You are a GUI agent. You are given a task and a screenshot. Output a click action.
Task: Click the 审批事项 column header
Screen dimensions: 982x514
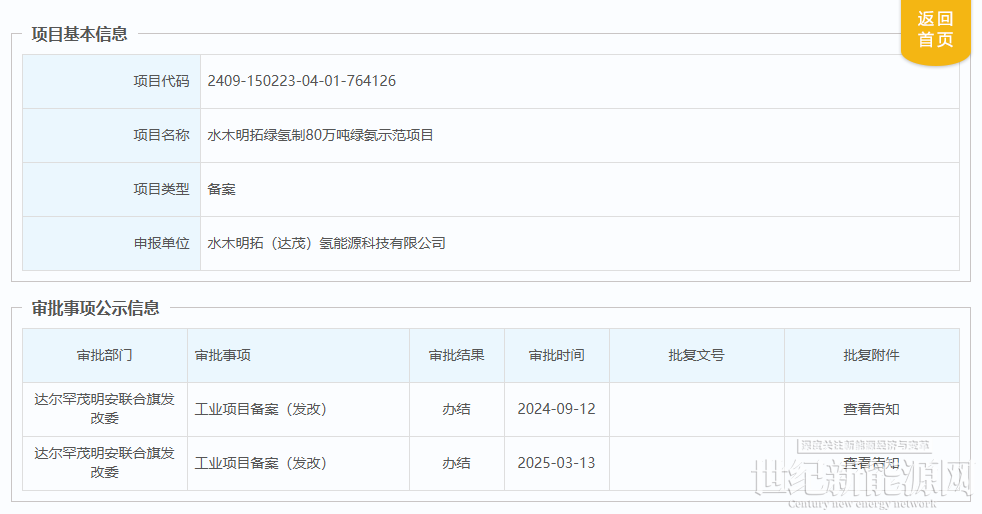click(223, 355)
